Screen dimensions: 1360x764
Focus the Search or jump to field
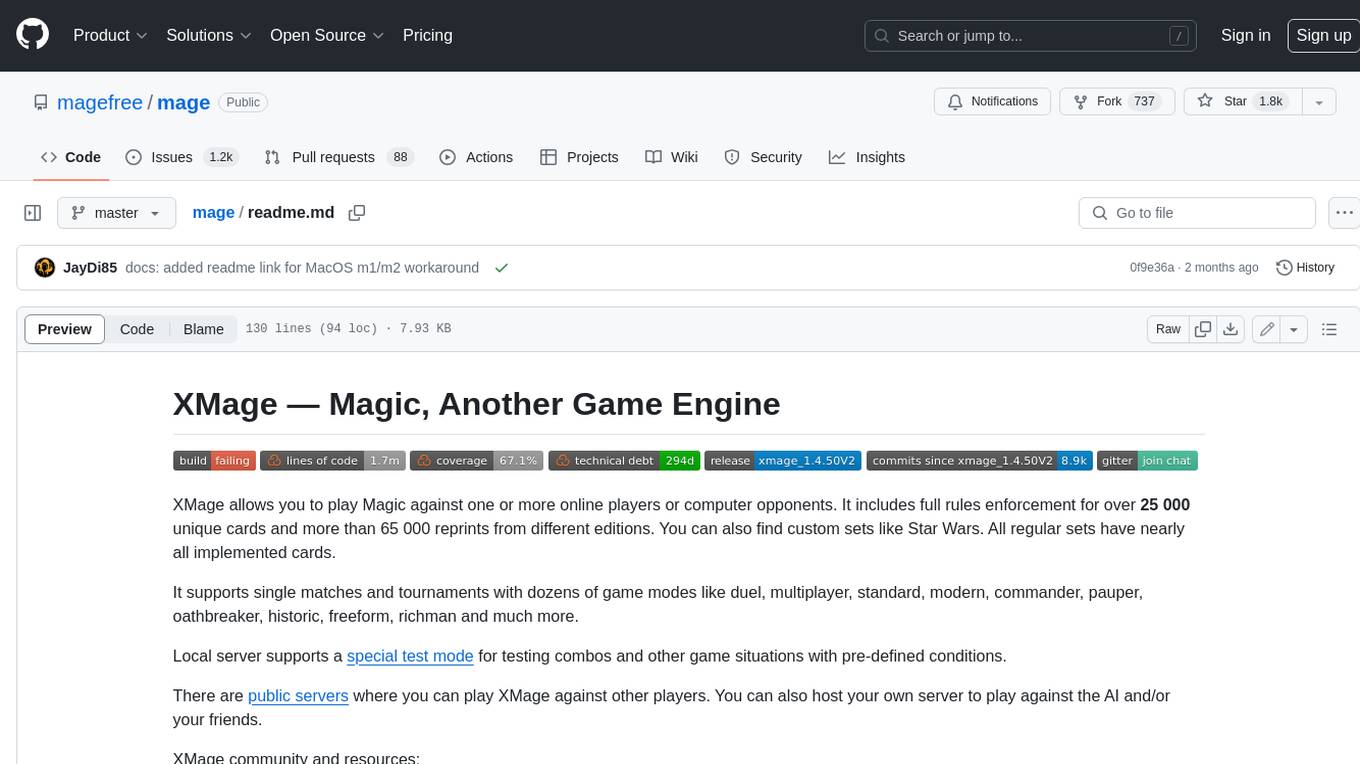[1031, 35]
